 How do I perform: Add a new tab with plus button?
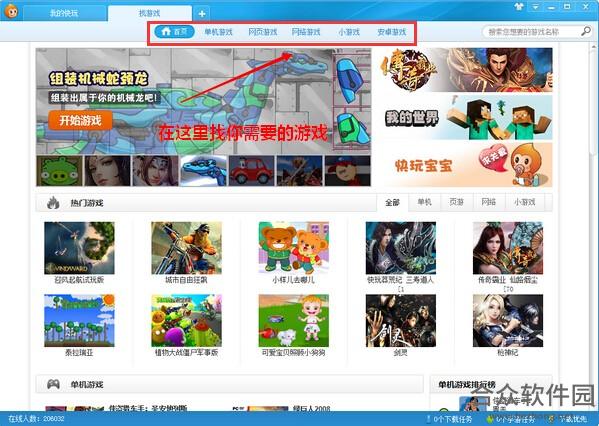tap(202, 14)
